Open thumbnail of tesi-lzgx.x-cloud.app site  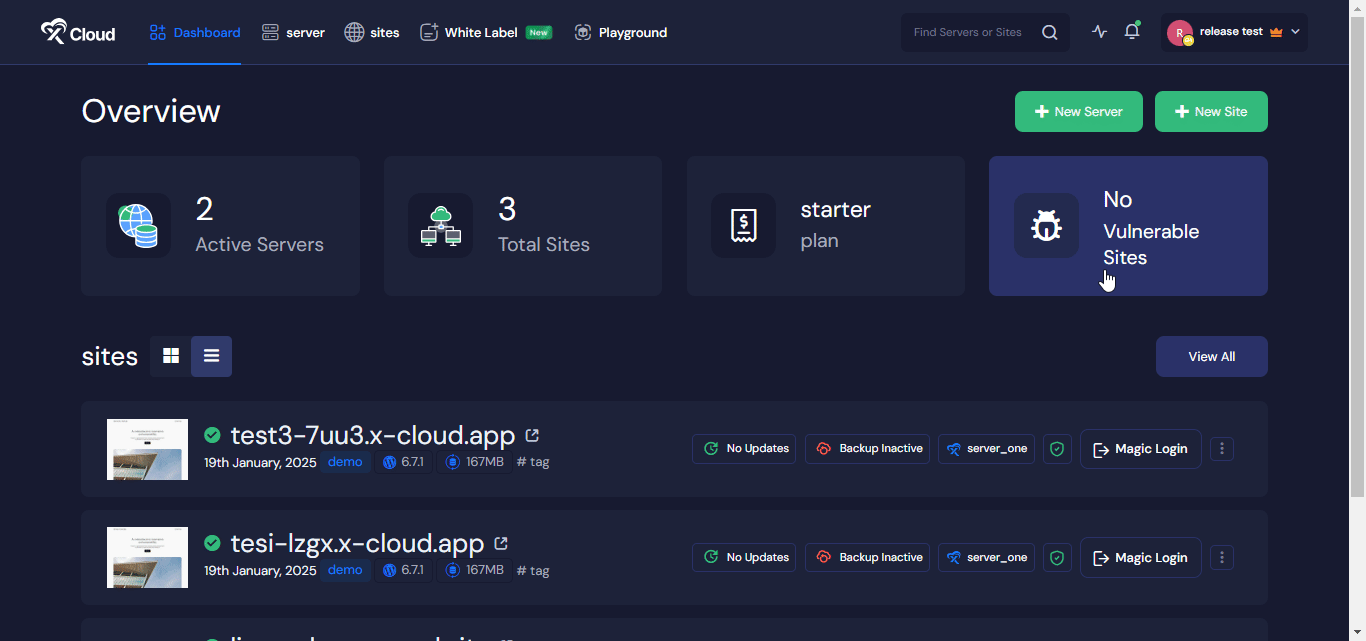pos(147,558)
